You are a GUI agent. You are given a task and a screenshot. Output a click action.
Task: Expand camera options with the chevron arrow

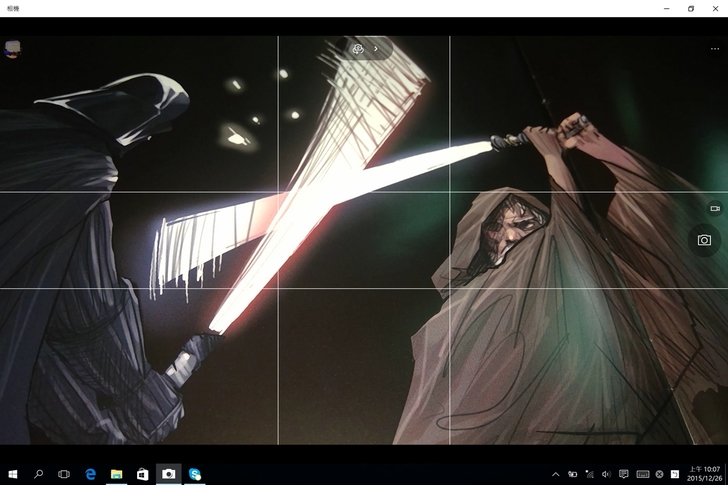click(376, 48)
